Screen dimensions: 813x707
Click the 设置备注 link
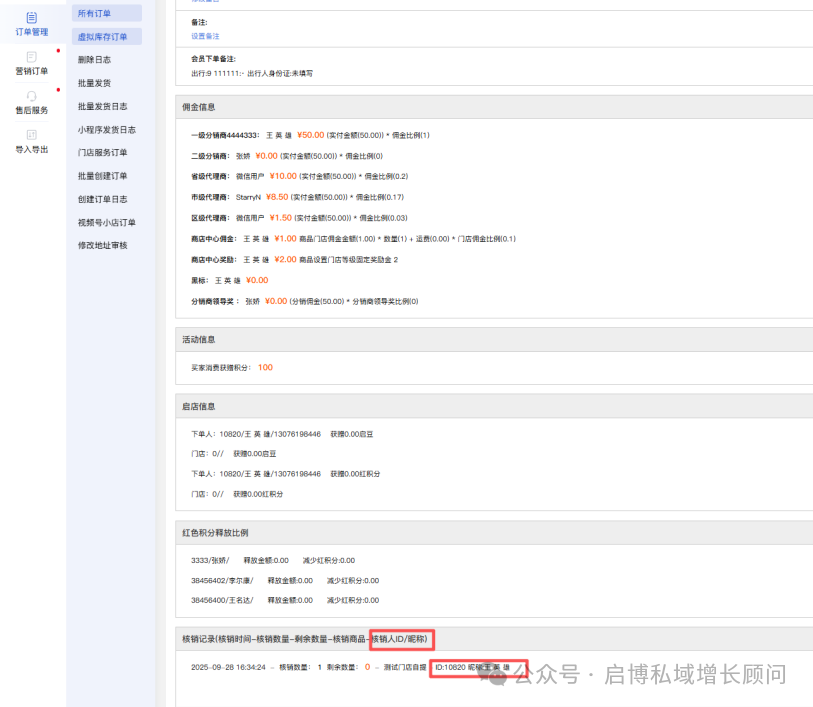tap(205, 36)
